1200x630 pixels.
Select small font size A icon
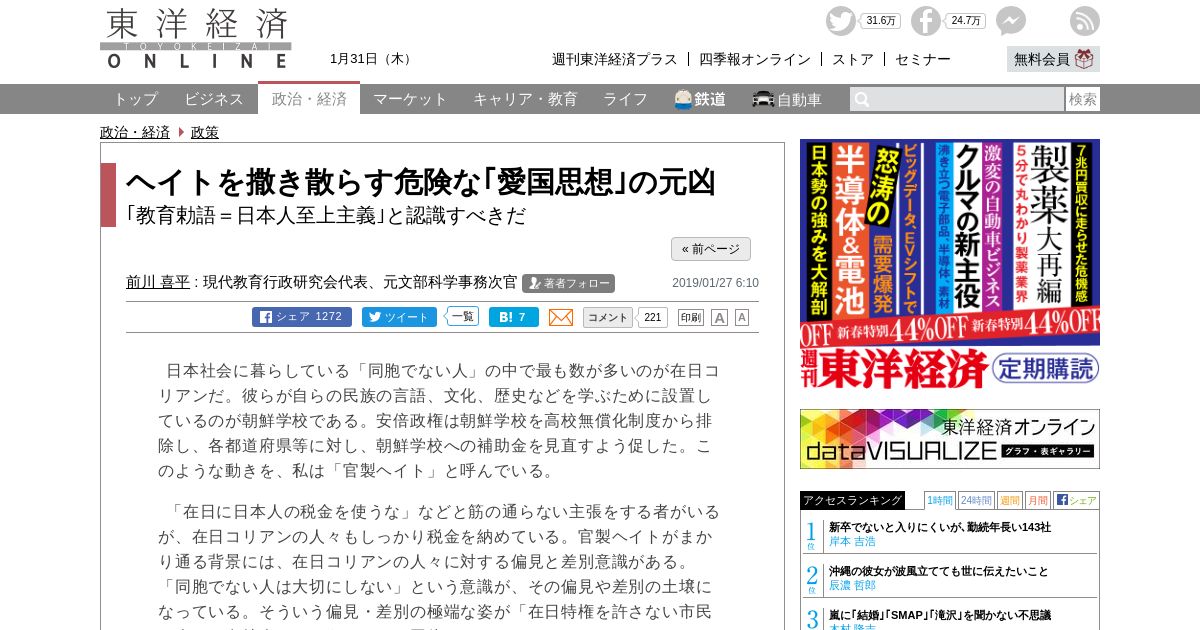pyautogui.click(x=742, y=317)
